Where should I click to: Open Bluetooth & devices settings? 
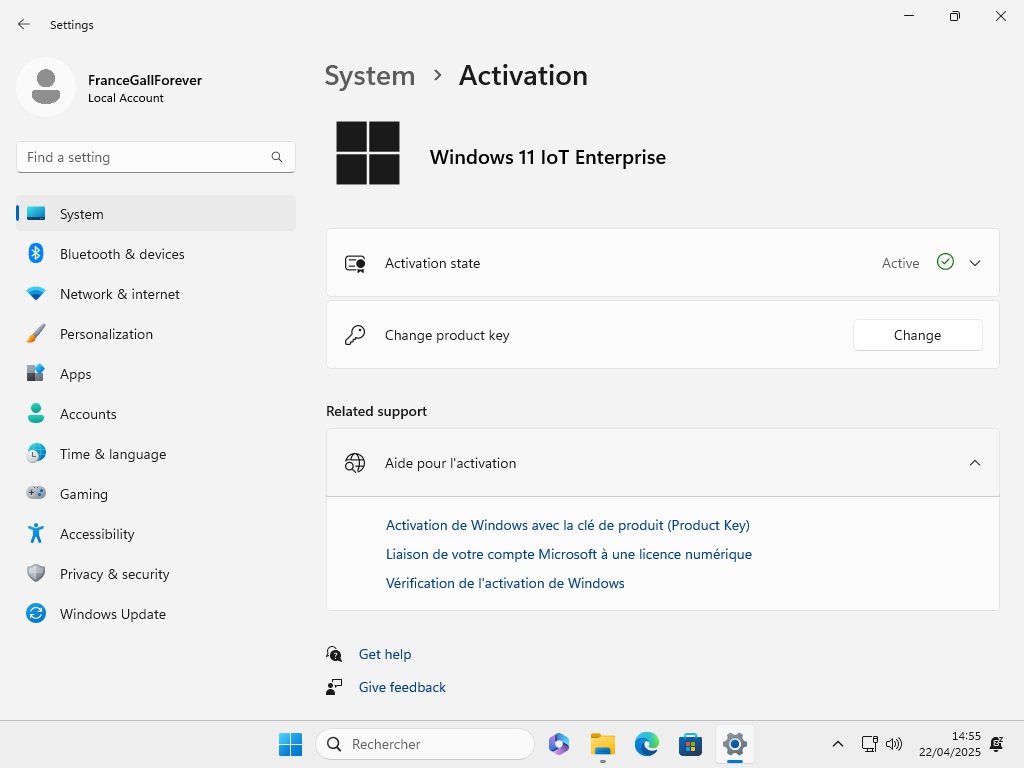[122, 254]
